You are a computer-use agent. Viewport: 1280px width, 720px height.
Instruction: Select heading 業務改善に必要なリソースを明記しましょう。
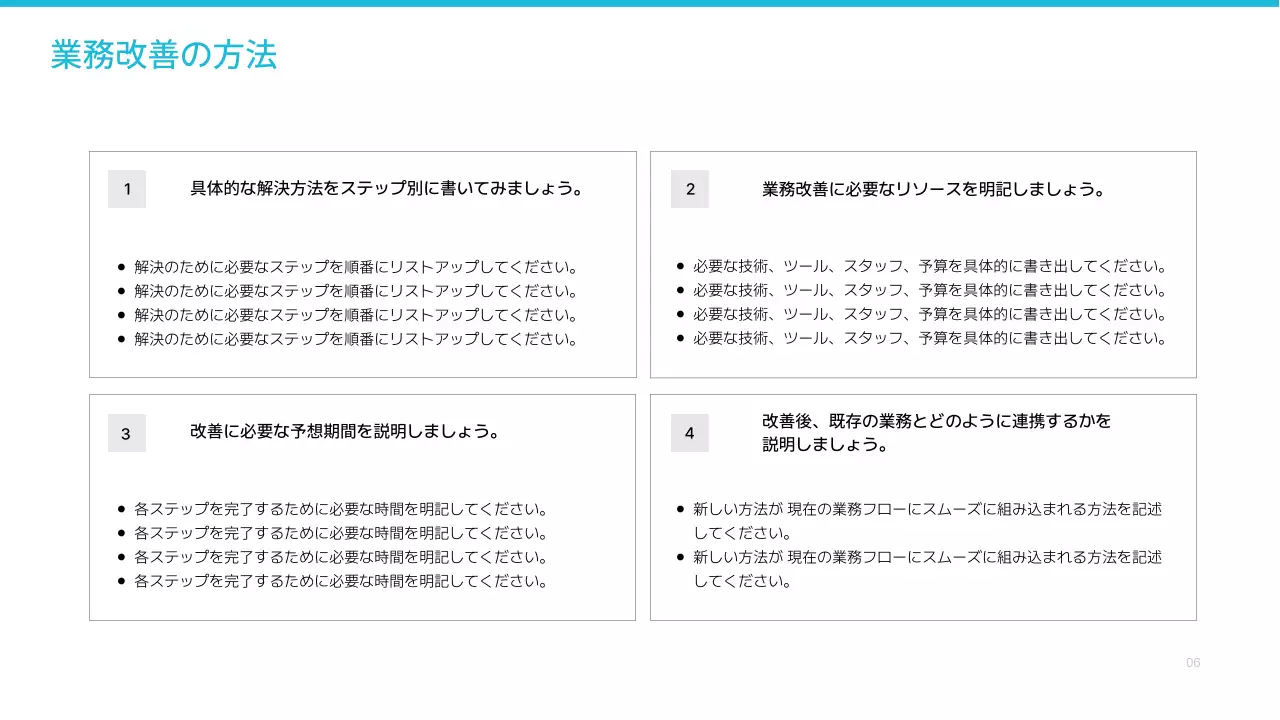pos(934,188)
